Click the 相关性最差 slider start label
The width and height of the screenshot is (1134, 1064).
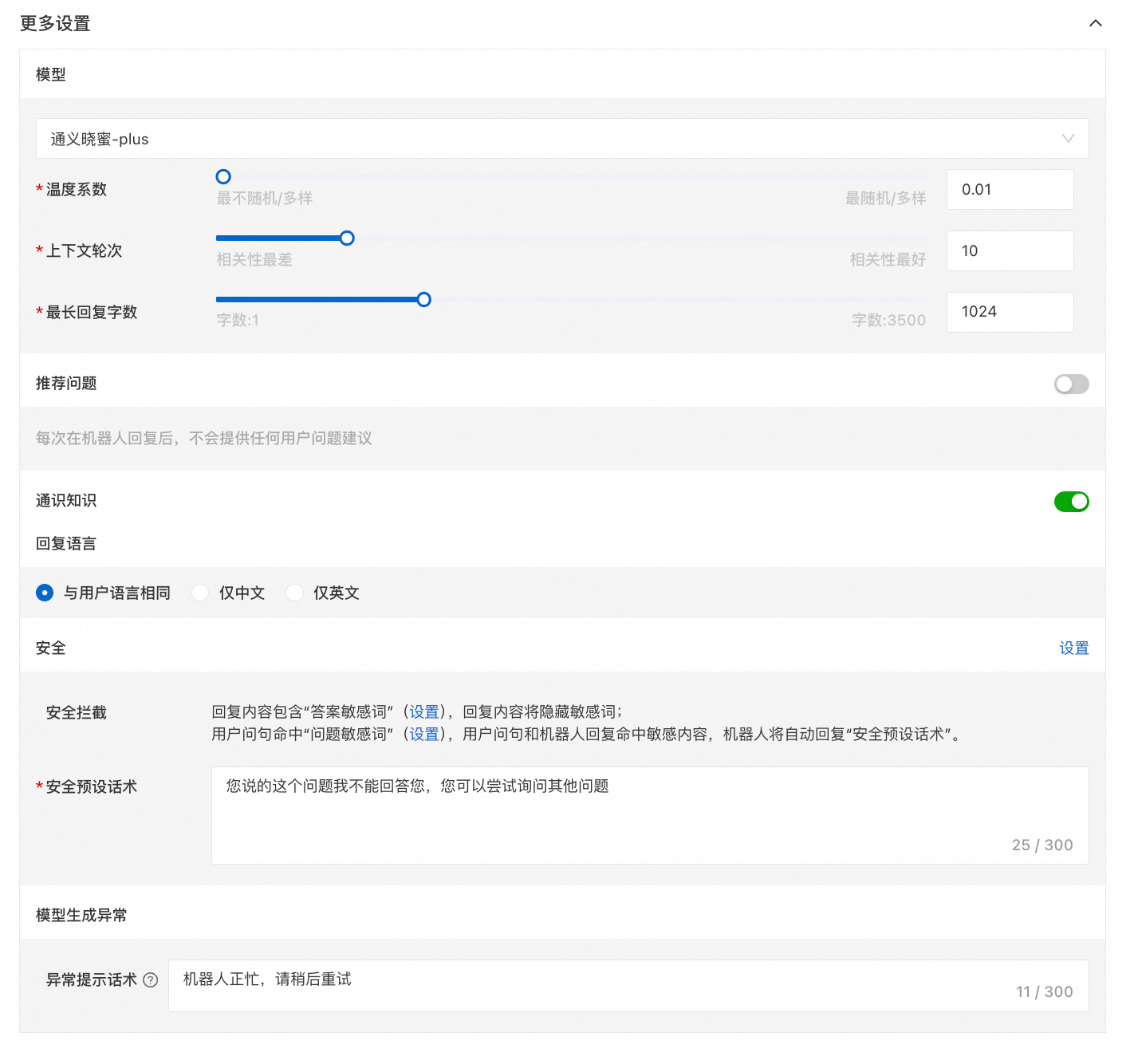tap(254, 259)
